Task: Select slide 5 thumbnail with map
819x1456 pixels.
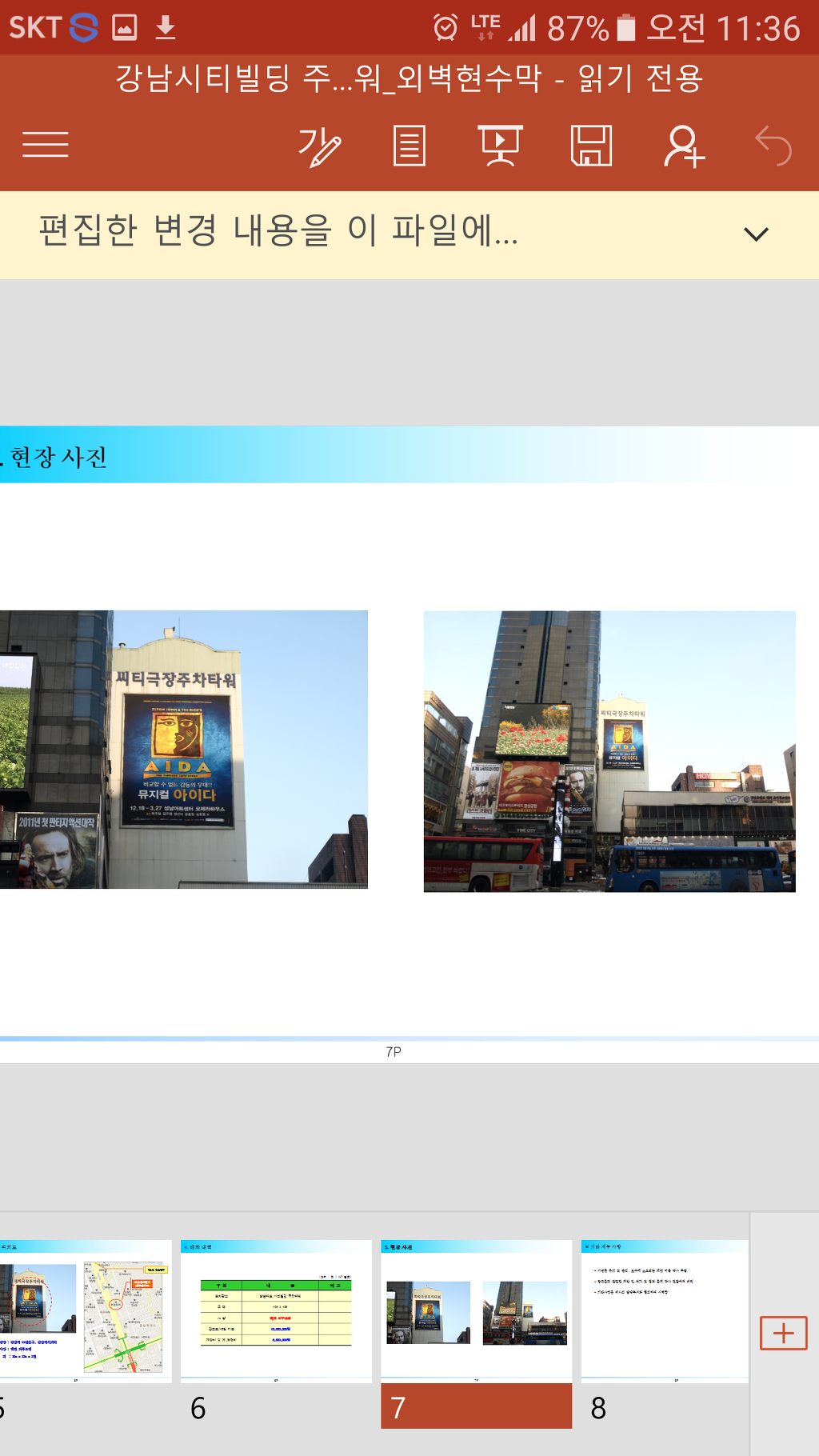Action: pyautogui.click(x=84, y=1310)
